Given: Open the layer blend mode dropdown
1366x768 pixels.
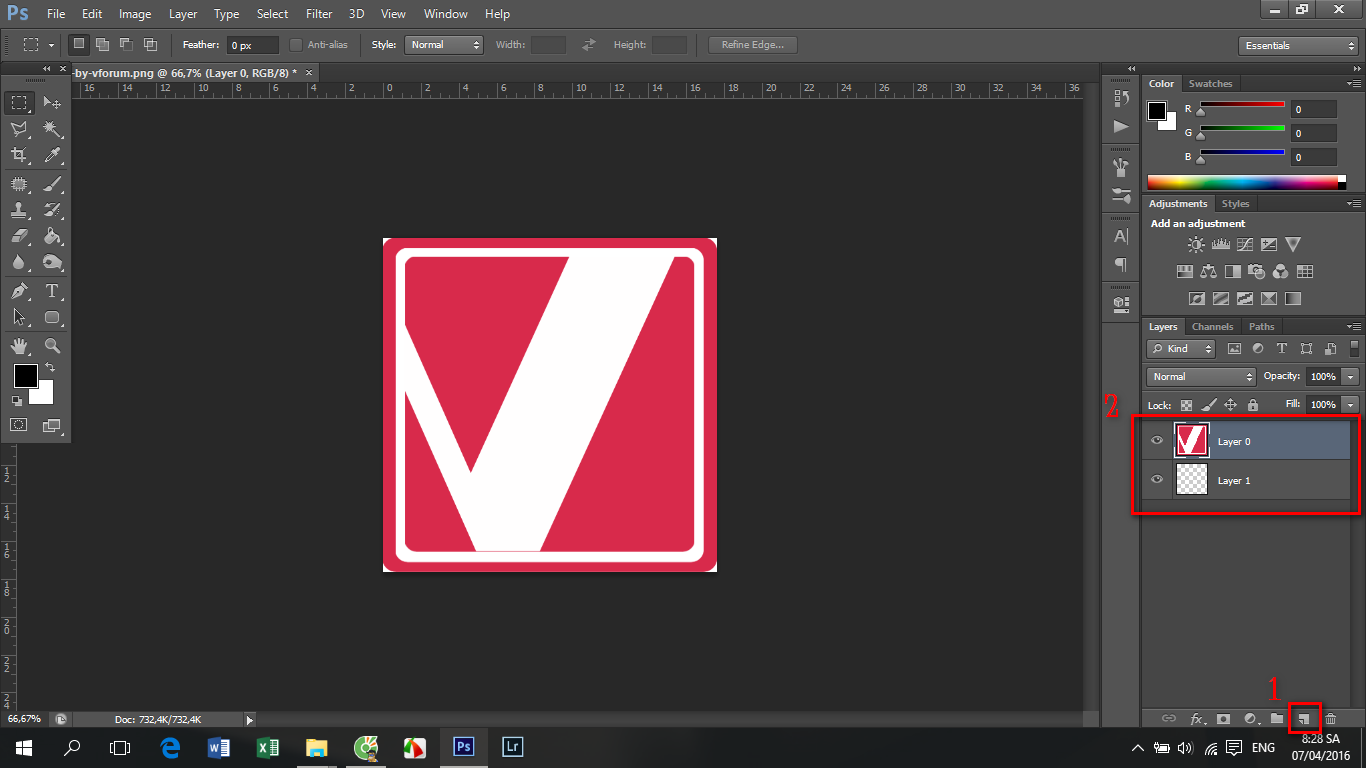Looking at the screenshot, I should click(1201, 377).
